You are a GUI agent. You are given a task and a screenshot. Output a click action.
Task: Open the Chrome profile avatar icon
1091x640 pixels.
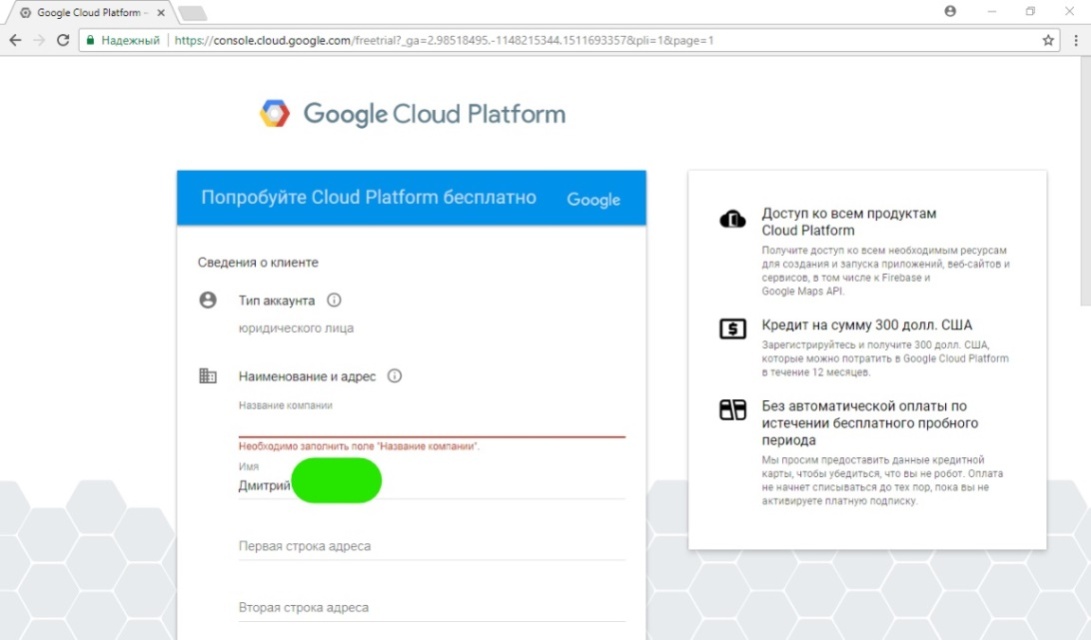pyautogui.click(x=950, y=11)
